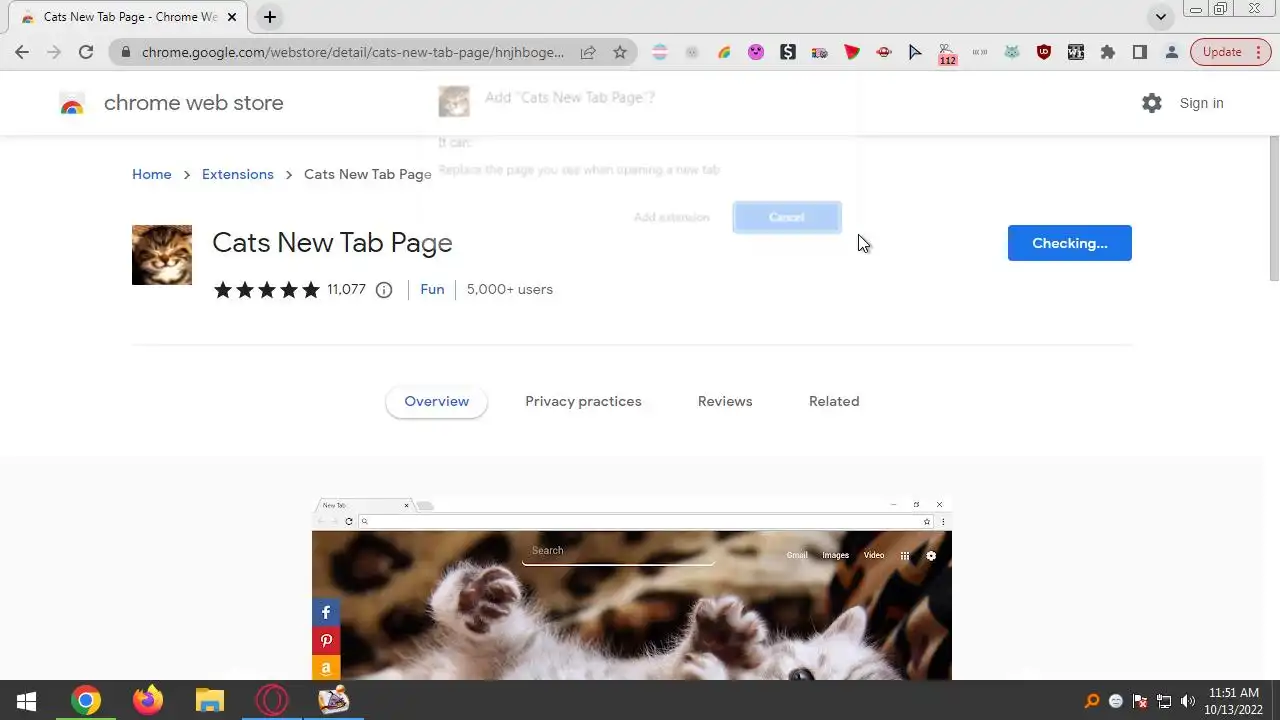The height and width of the screenshot is (720, 1280).
Task: Open Chrome Web Store settings gear
Action: coord(1152,103)
